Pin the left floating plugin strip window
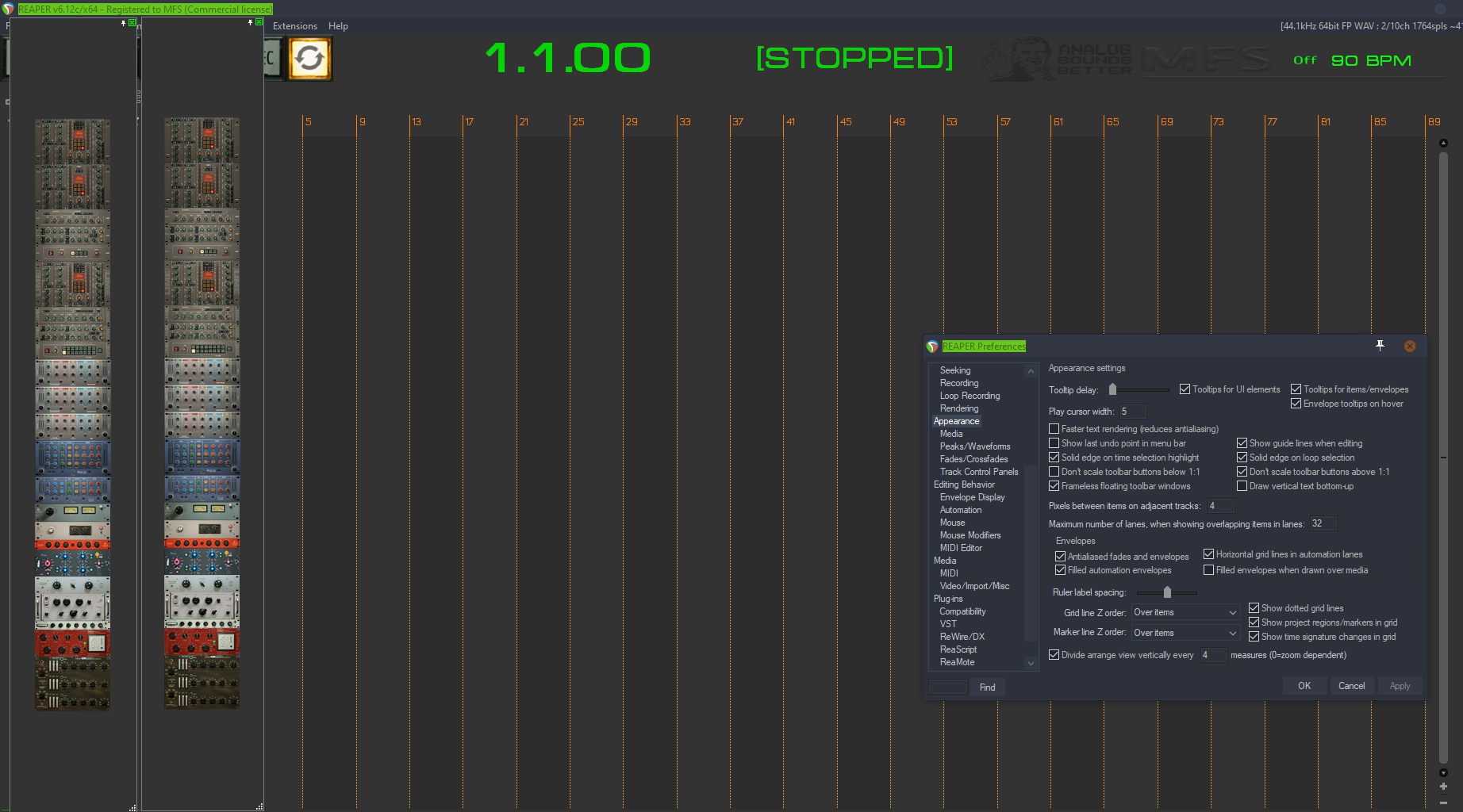This screenshot has height=812, width=1463. coord(123,23)
